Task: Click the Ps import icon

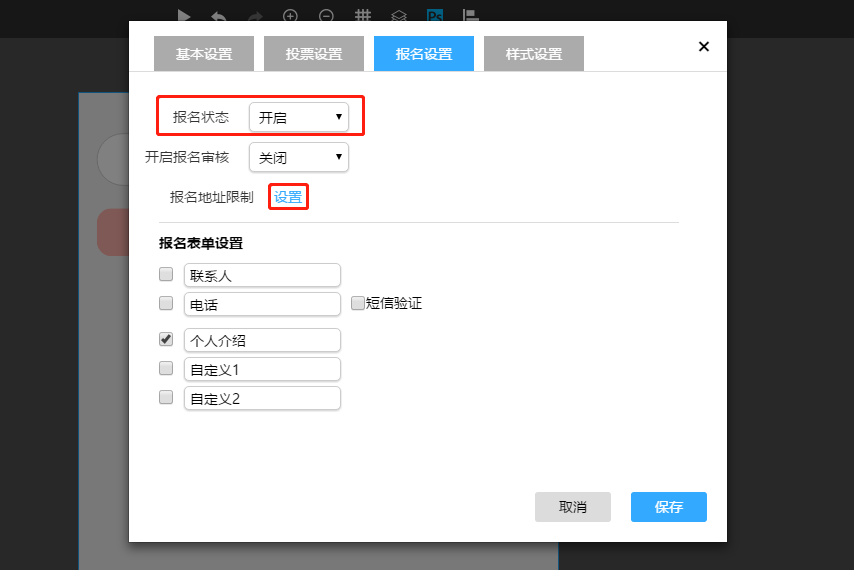Action: tap(435, 16)
